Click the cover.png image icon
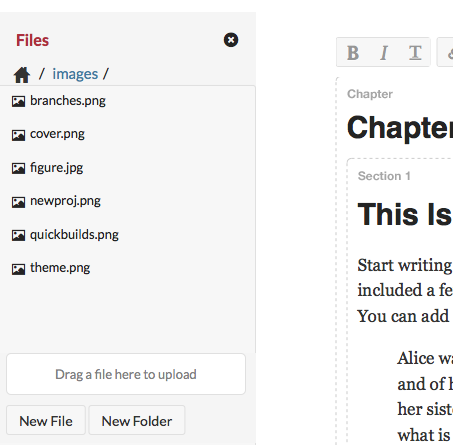 click(18, 135)
